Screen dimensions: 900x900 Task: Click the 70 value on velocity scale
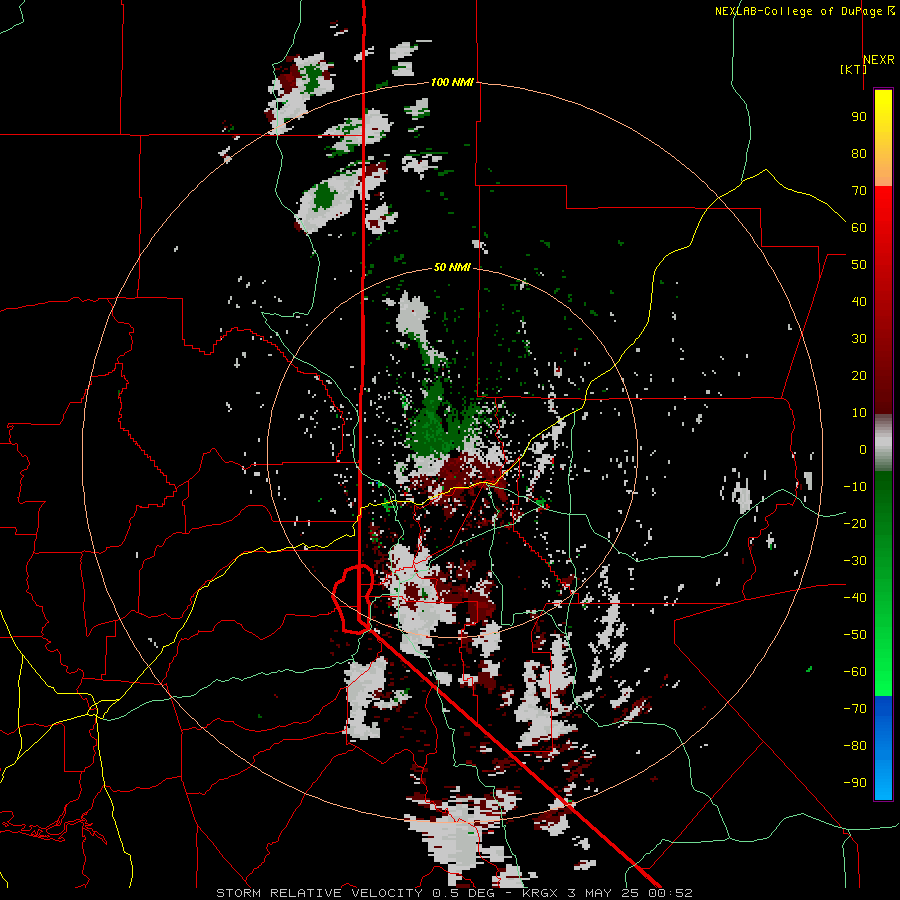coord(859,191)
